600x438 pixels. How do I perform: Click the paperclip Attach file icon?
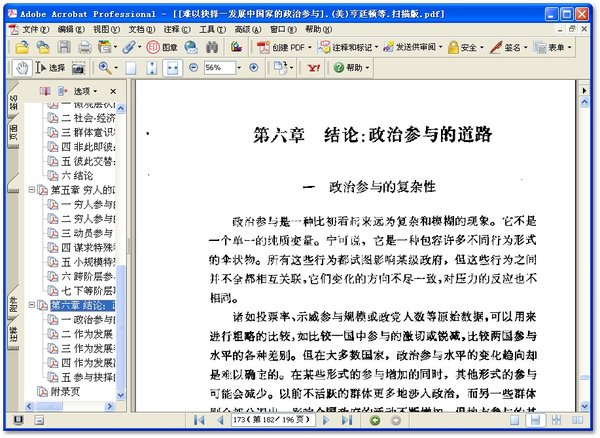[129, 47]
